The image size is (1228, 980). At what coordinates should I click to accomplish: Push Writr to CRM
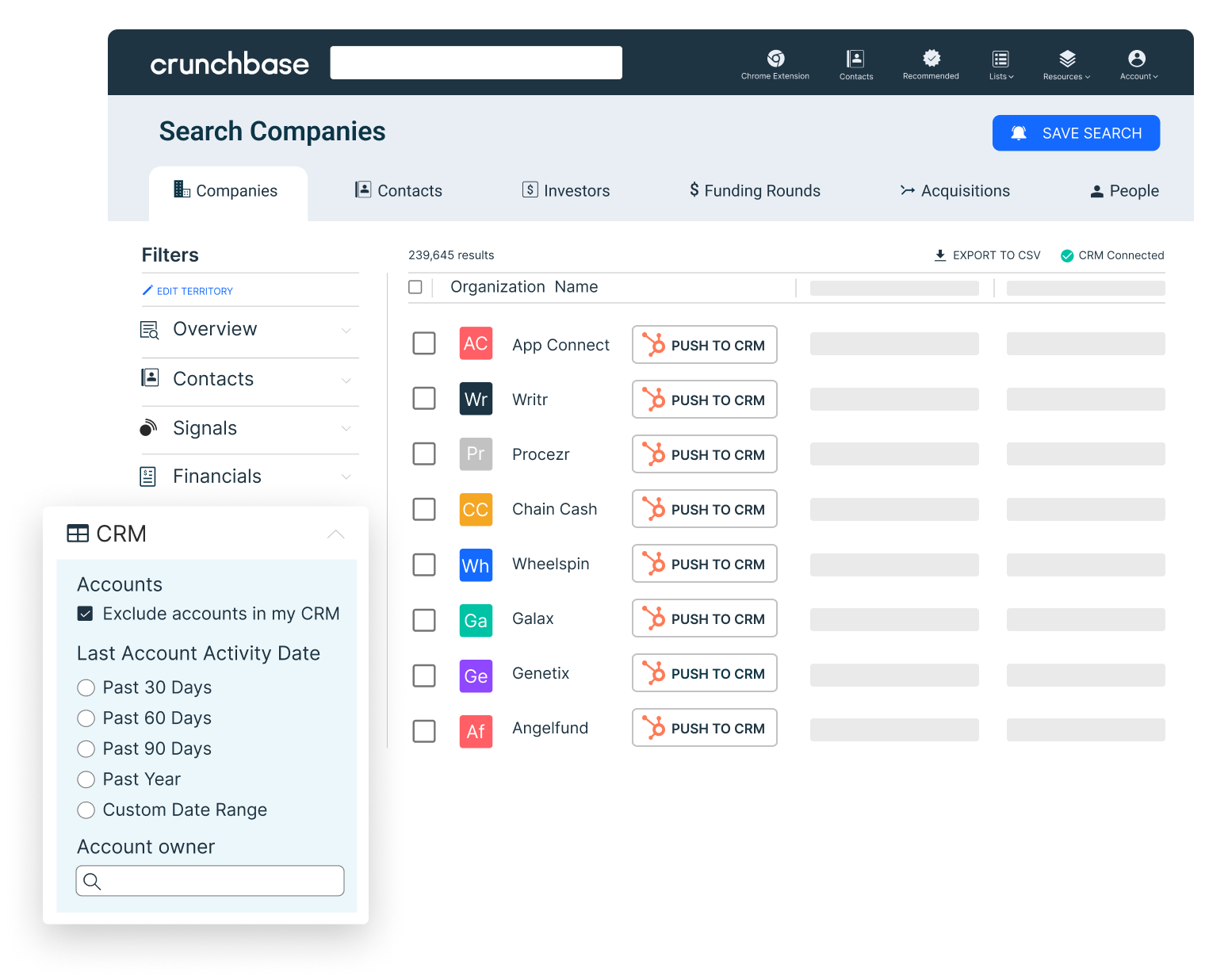point(704,400)
